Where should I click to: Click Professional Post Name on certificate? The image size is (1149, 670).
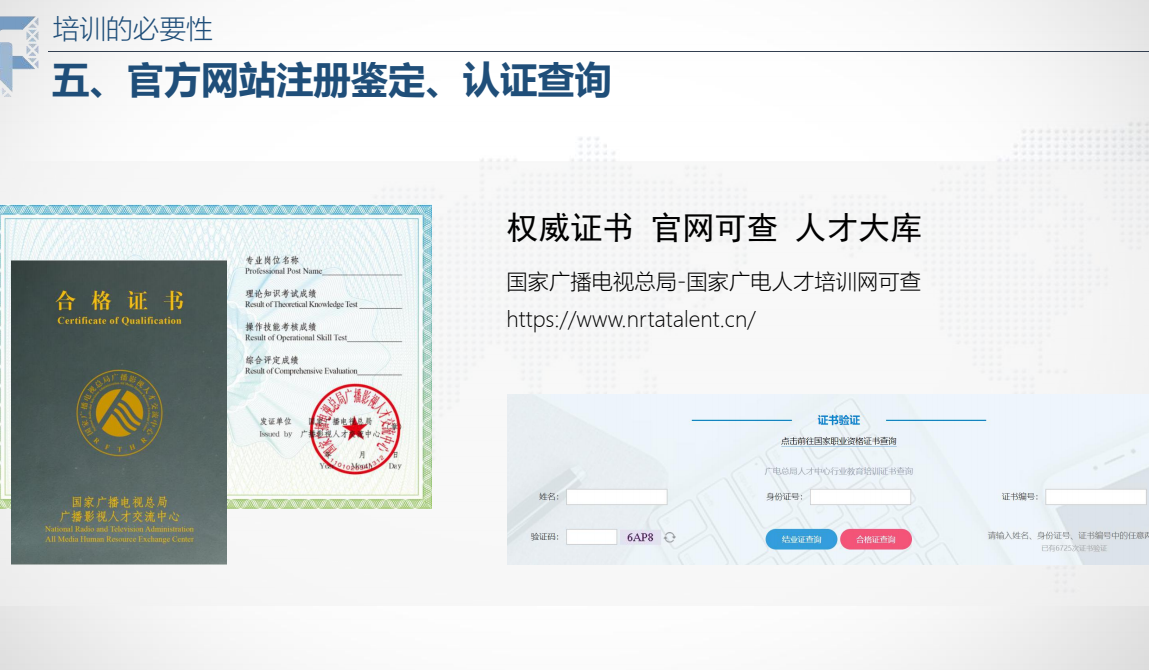pyautogui.click(x=284, y=271)
